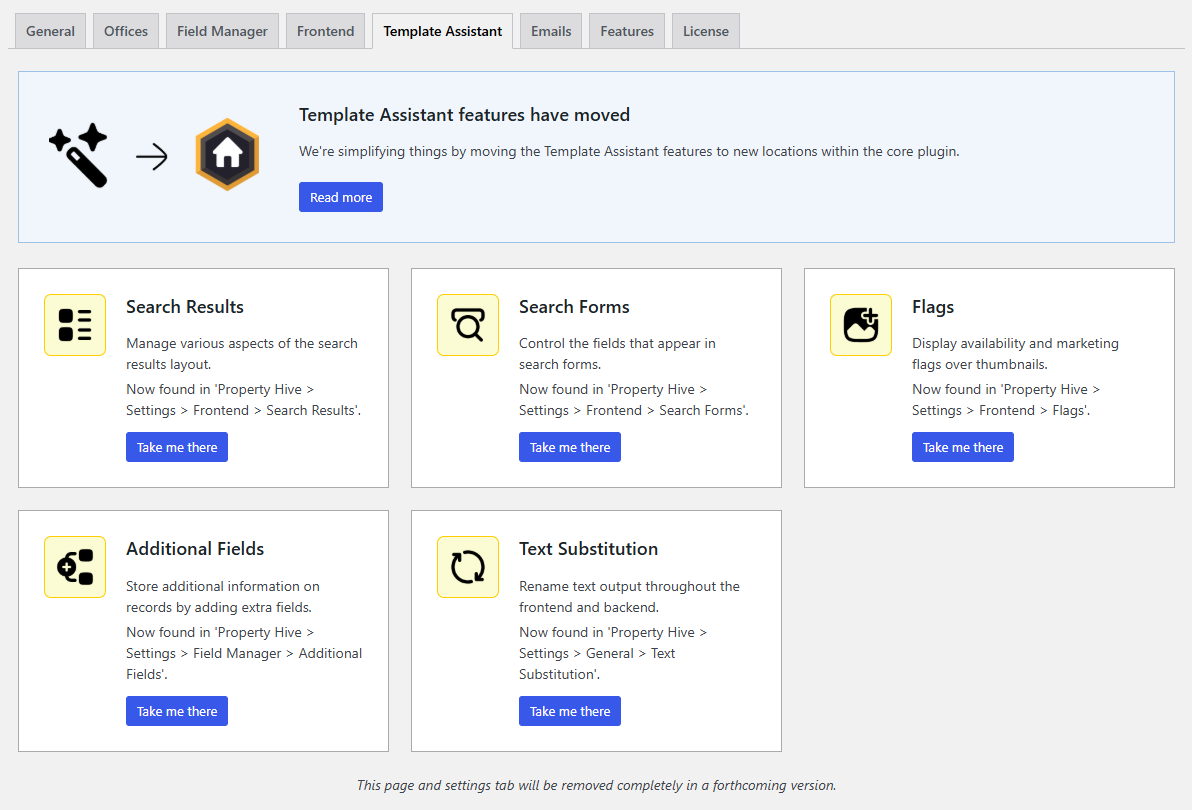Click Take me there under Search Results

click(177, 446)
